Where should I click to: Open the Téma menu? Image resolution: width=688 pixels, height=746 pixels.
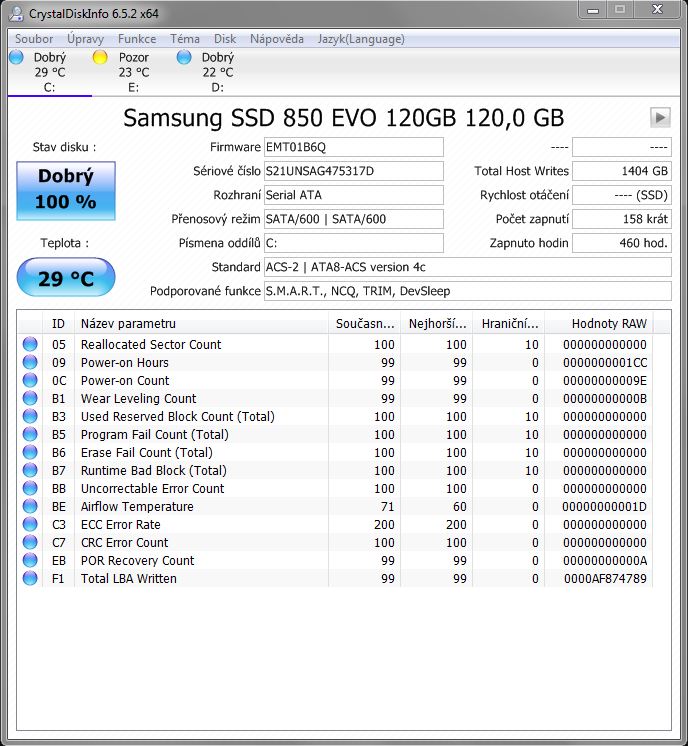click(185, 39)
